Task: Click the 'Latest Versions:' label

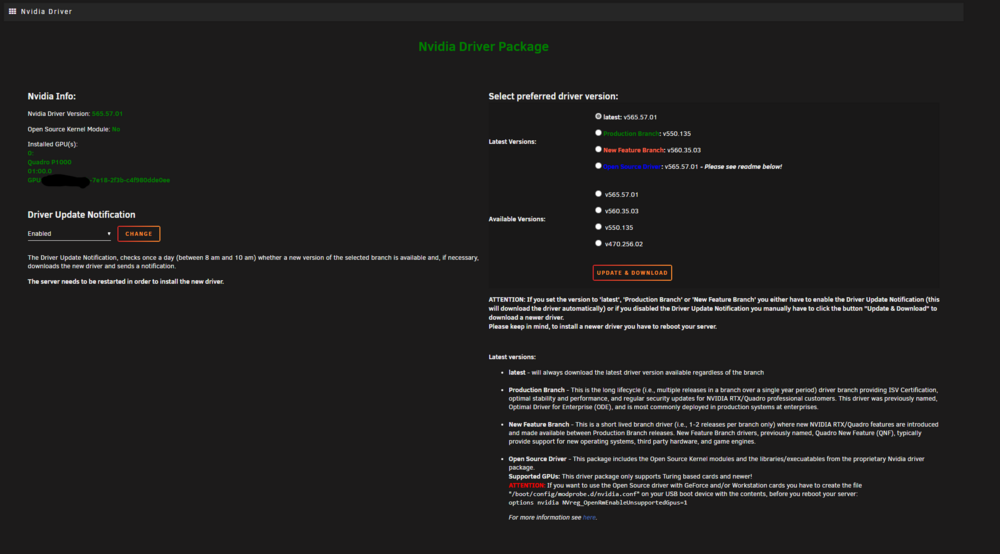Action: pyautogui.click(x=512, y=142)
